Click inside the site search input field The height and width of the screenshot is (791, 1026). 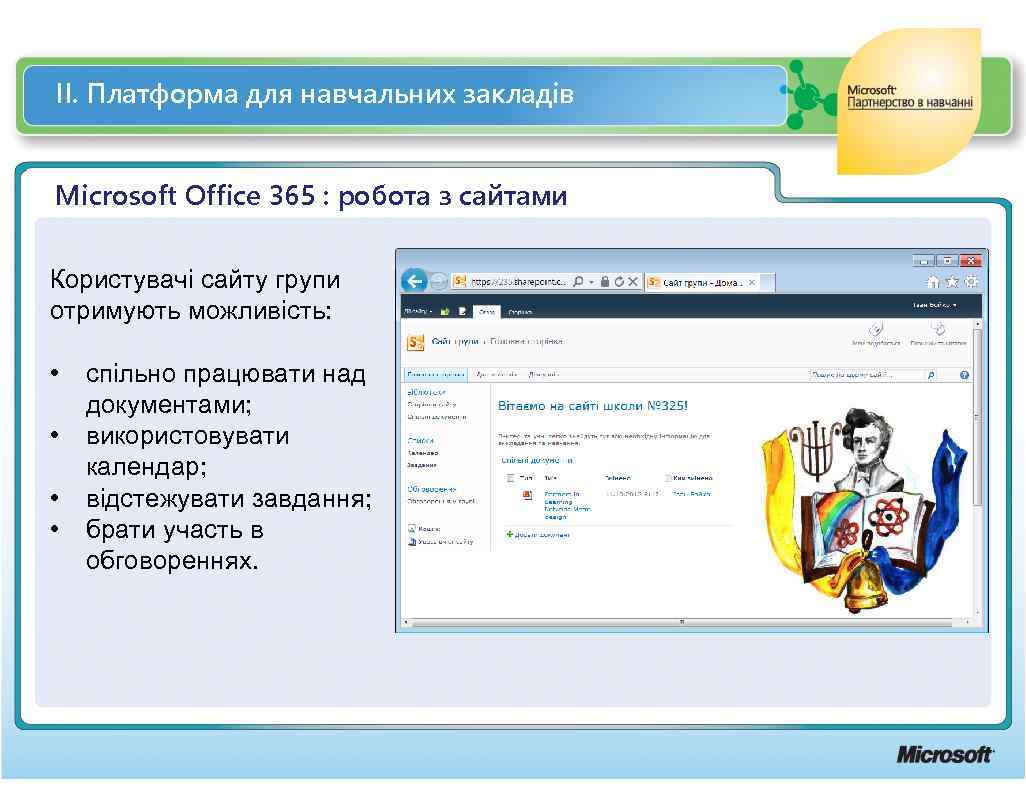pyautogui.click(x=866, y=375)
